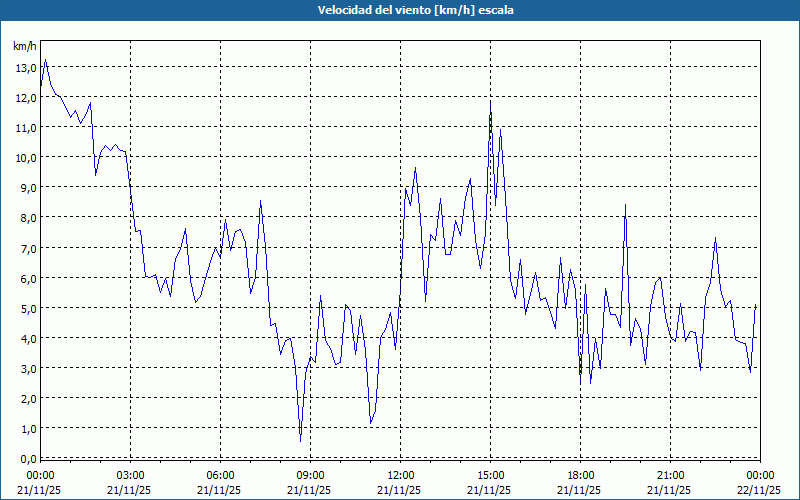This screenshot has height=500, width=800.
Task: Click the 21/11/25 date under 12:00
Action: coord(400,490)
